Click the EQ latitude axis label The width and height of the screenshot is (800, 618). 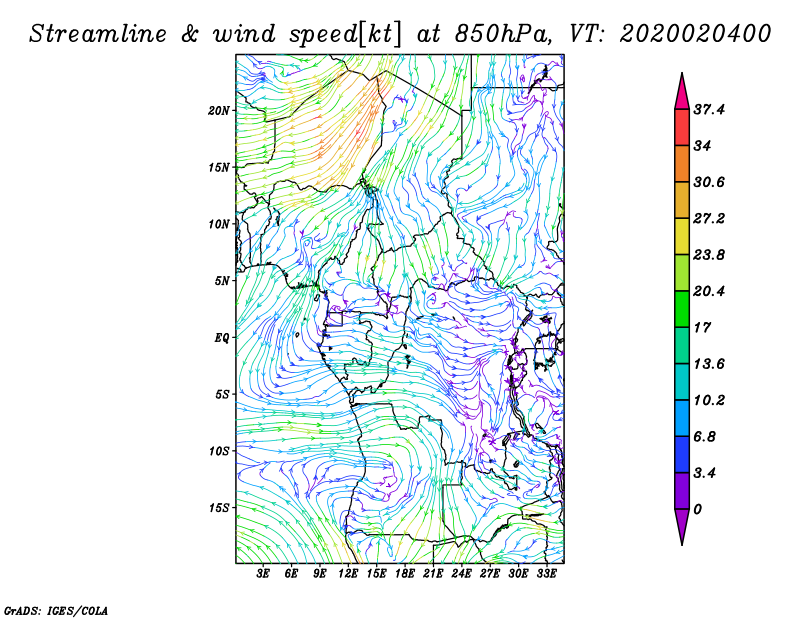224,338
